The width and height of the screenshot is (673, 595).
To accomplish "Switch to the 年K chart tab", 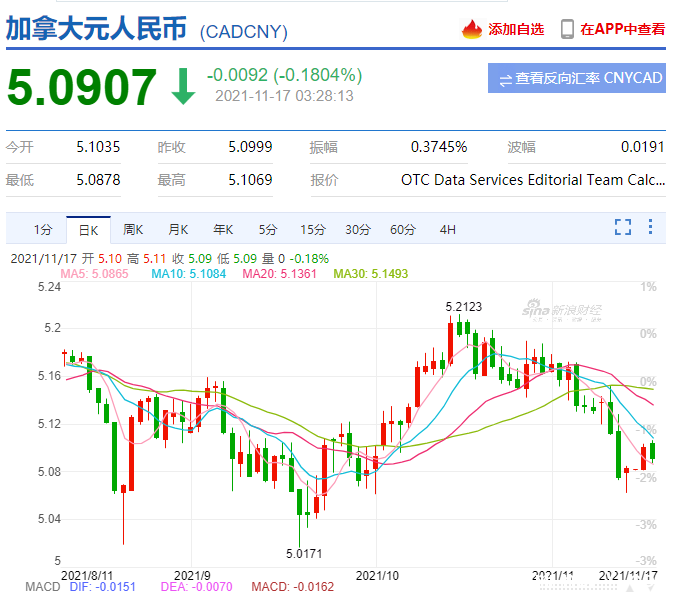I will (223, 230).
